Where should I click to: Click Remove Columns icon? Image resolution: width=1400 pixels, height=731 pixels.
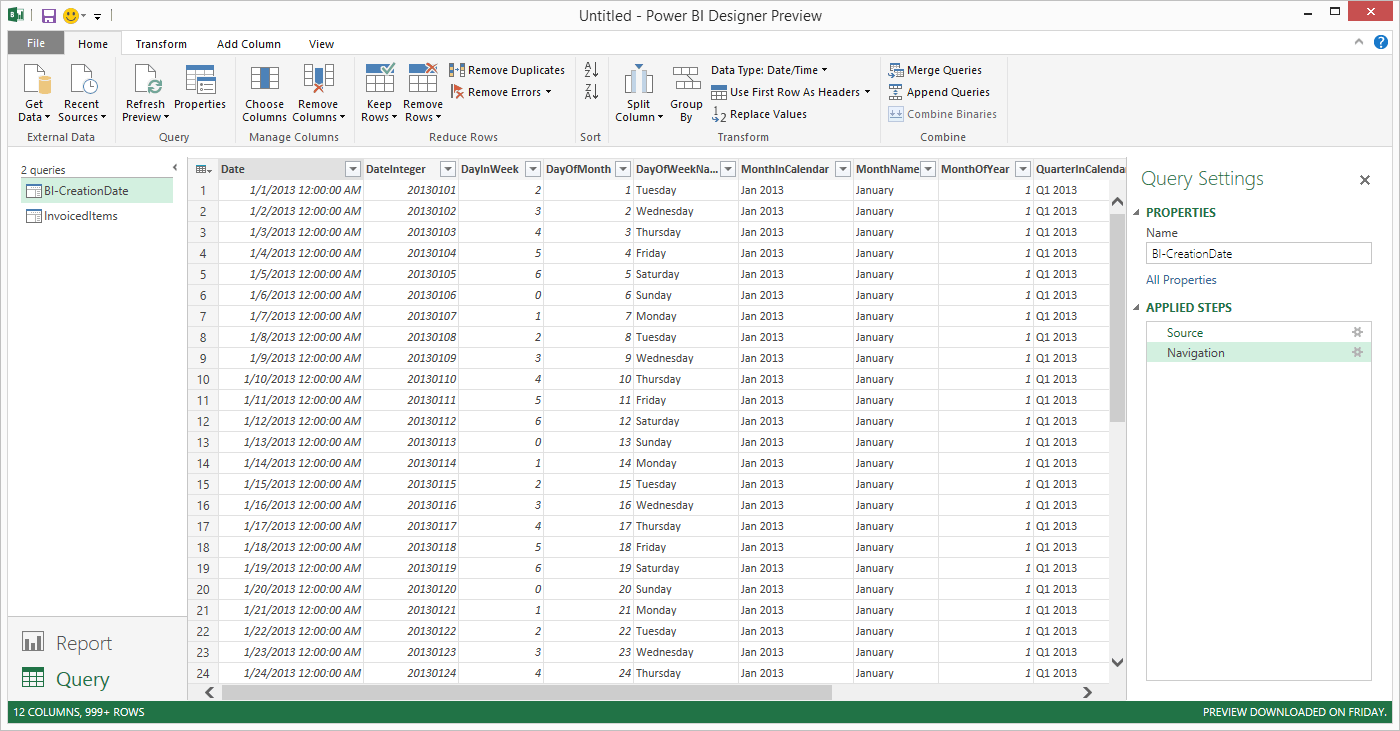[x=318, y=80]
